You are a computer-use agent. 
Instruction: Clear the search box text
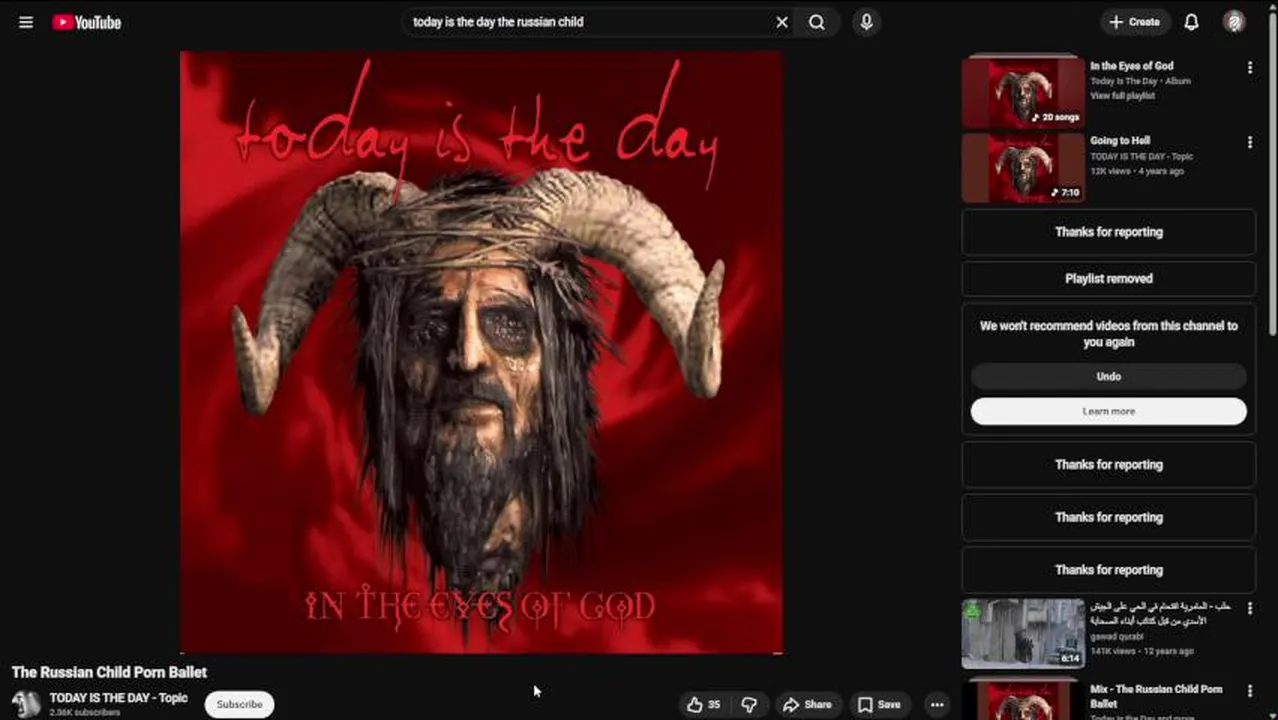click(782, 22)
